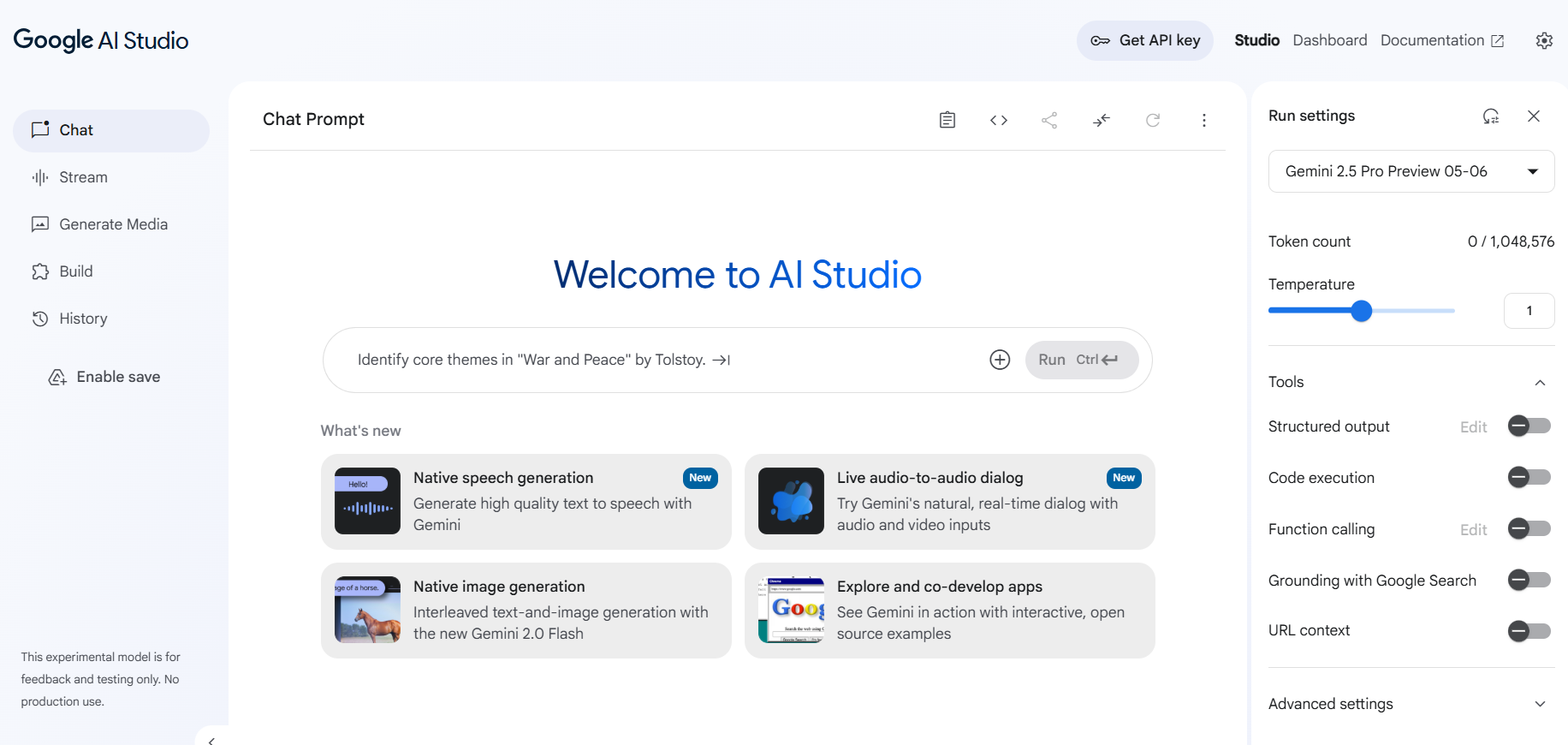Switch to the Dashboard tab
This screenshot has height=745, width=1568.
pyautogui.click(x=1330, y=40)
